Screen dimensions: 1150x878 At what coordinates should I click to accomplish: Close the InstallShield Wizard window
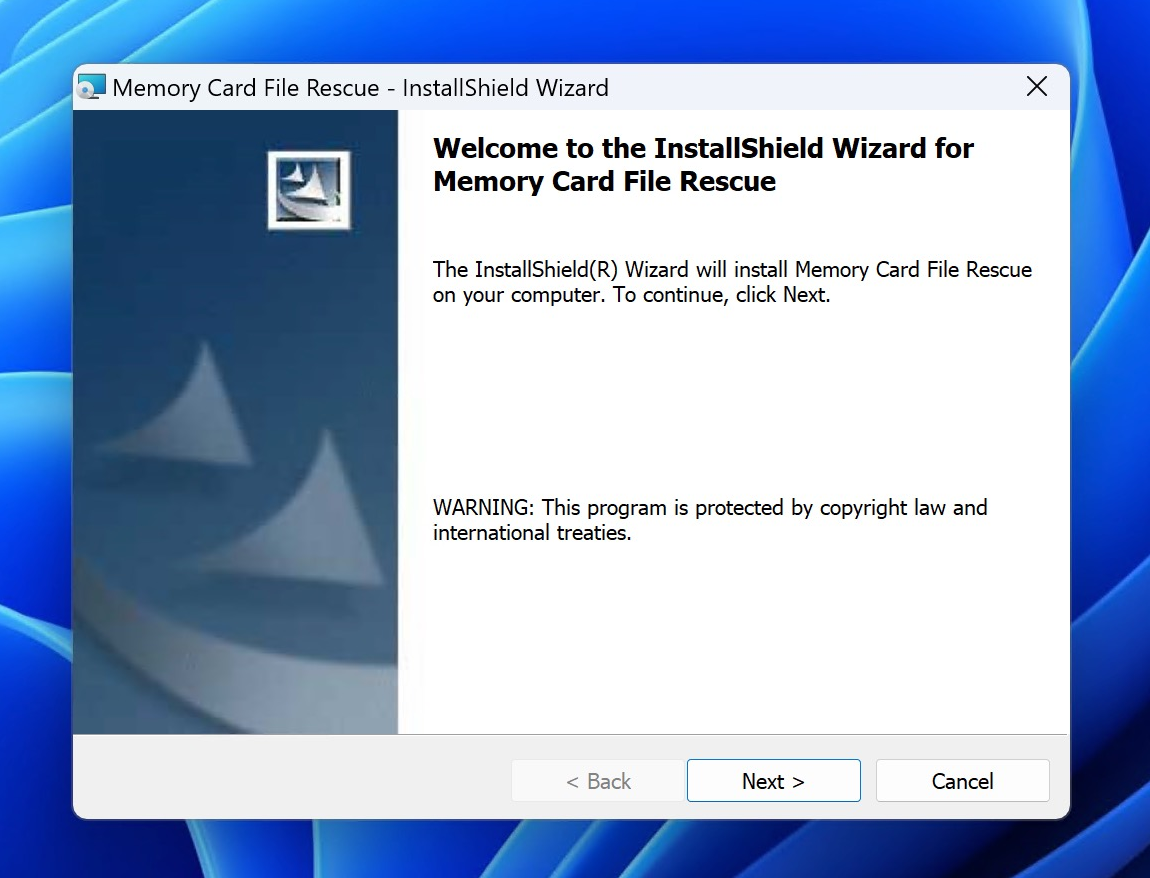point(1037,87)
